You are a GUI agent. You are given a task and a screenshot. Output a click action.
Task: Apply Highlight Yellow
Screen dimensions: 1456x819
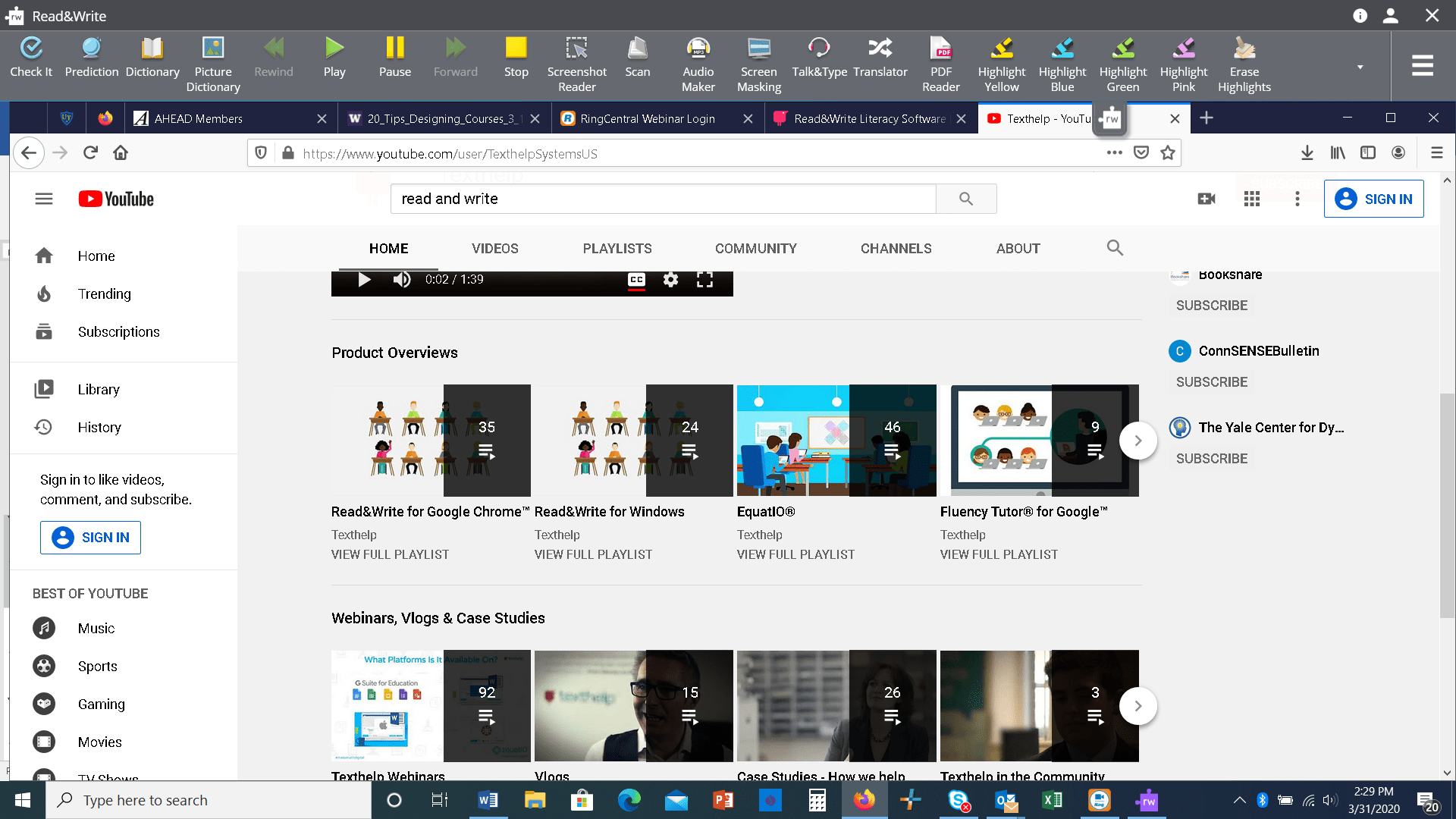tap(1002, 64)
